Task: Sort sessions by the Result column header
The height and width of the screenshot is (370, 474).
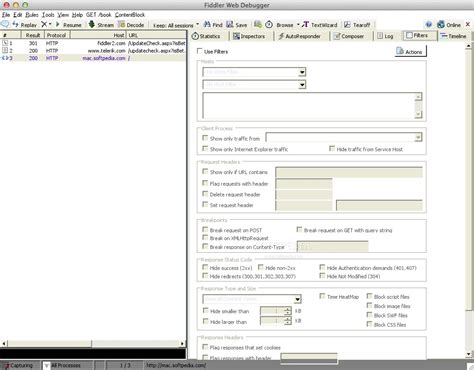Action: (33, 35)
